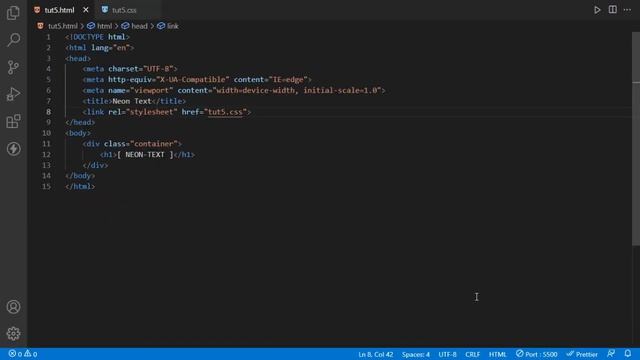This screenshot has width=640, height=360.
Task: Click line number 1 in gutter
Action: 48,37
